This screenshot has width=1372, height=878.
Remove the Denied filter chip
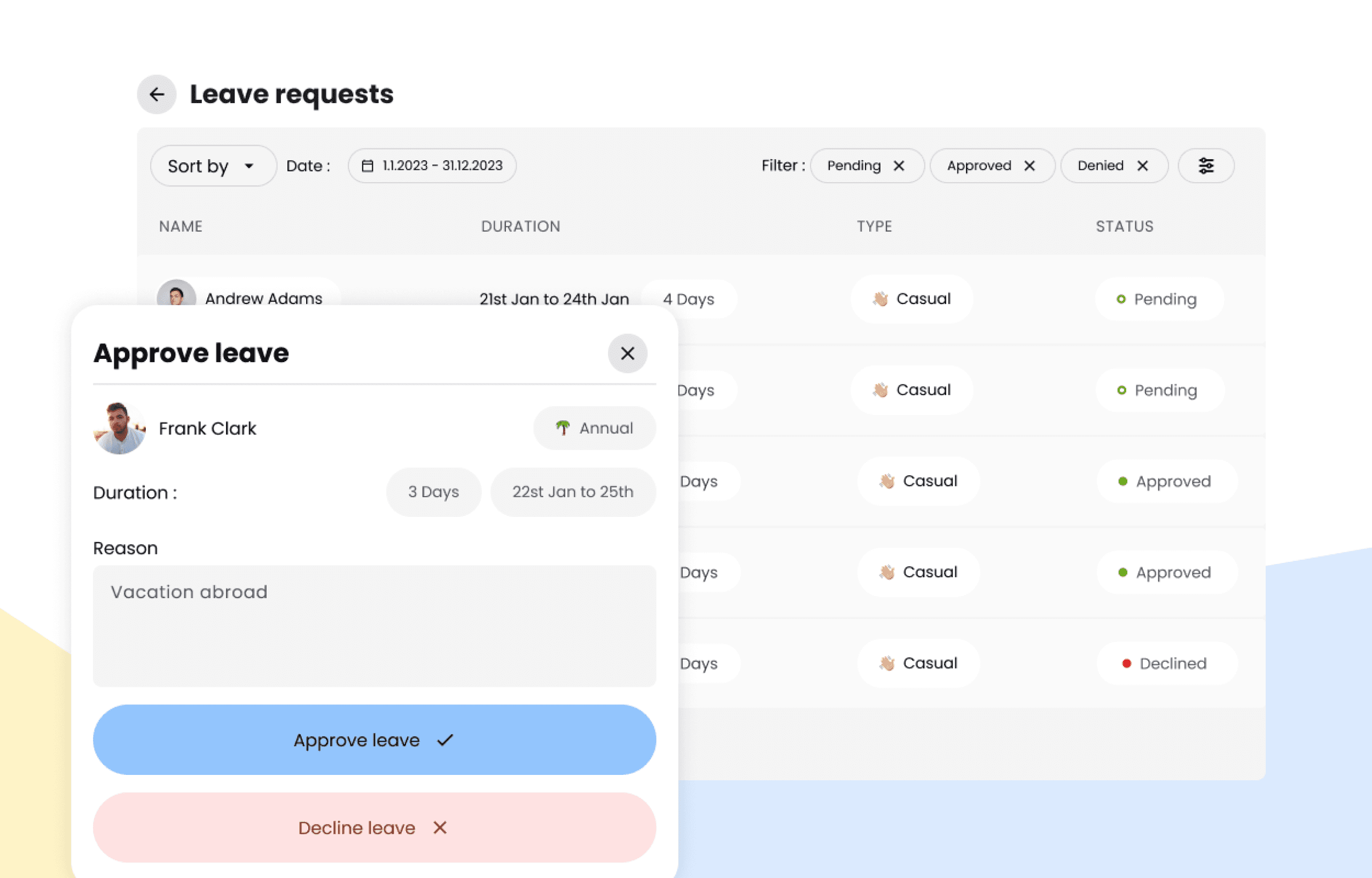[x=1142, y=166]
